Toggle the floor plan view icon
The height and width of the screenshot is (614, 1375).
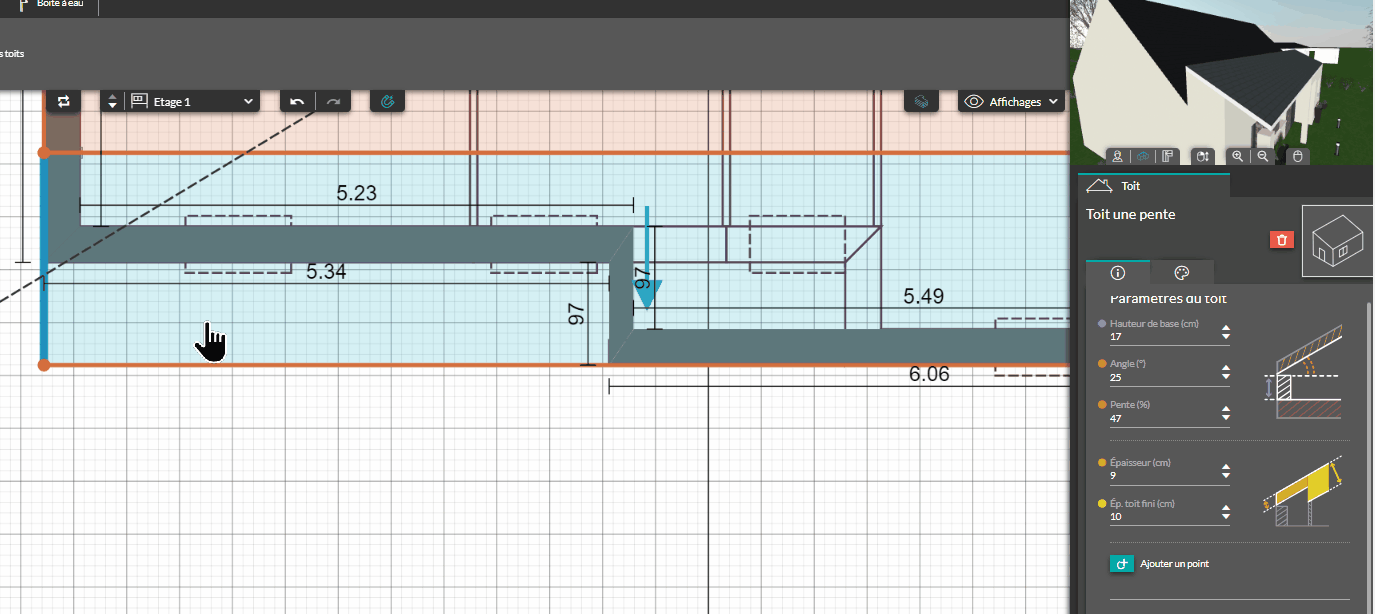(x=1167, y=156)
